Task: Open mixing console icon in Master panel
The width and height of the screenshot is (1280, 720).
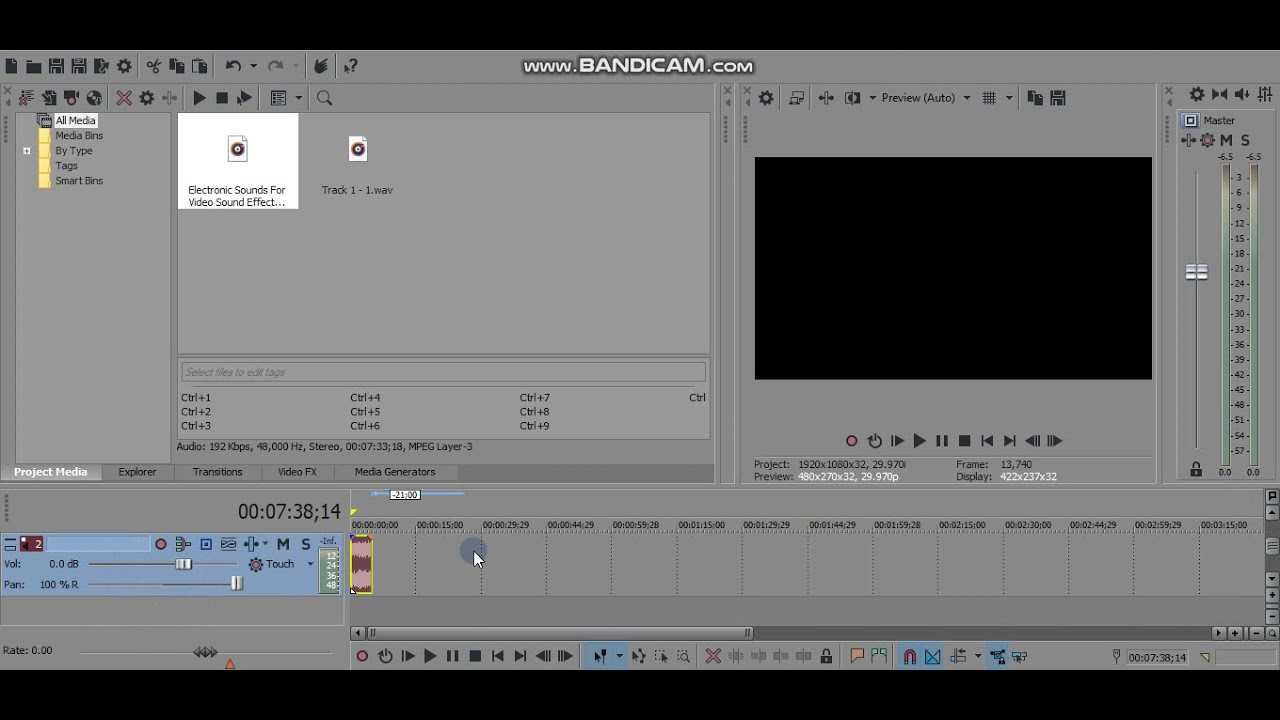Action: (x=1265, y=95)
